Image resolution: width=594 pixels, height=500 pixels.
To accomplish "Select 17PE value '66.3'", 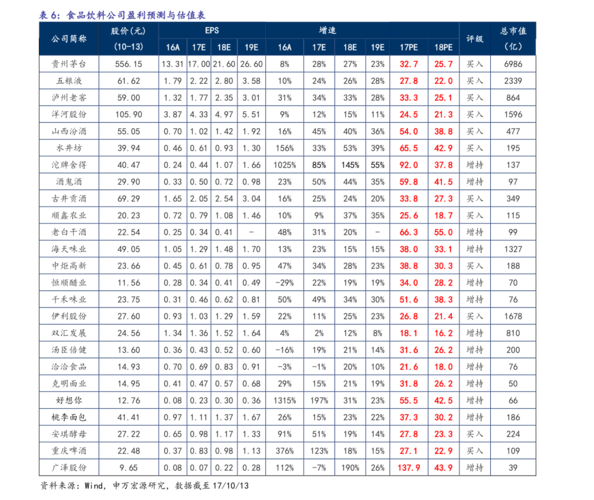I will coord(409,232).
